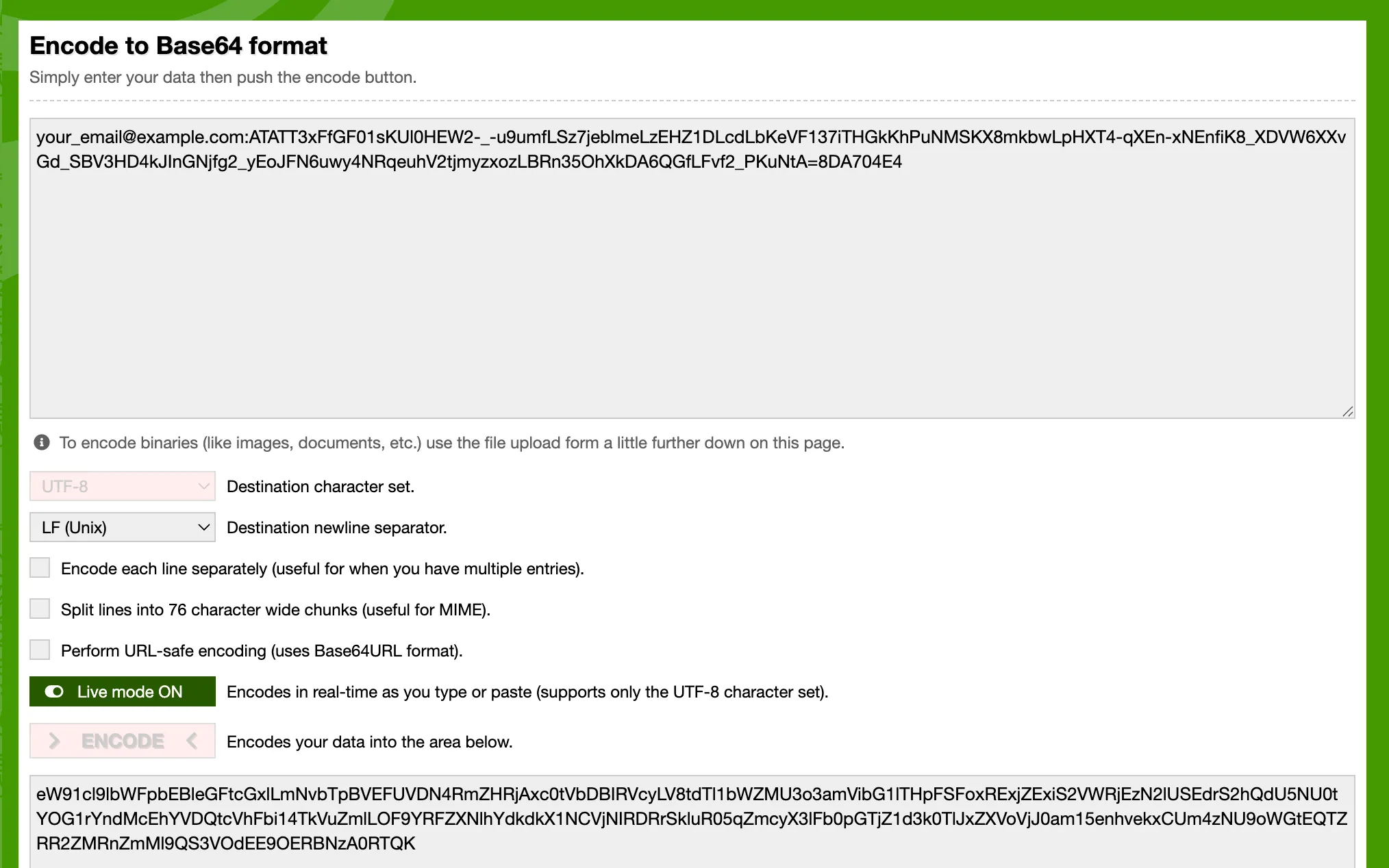
Task: Enable 'Encode each line separately' checkbox
Action: pyautogui.click(x=40, y=567)
